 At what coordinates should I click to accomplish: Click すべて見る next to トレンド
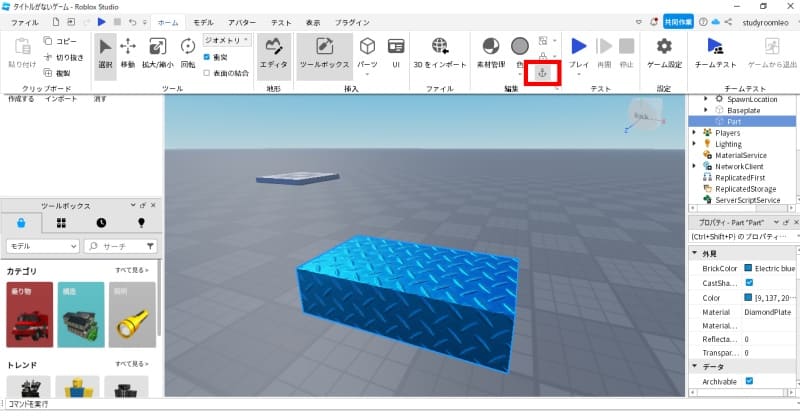132,364
